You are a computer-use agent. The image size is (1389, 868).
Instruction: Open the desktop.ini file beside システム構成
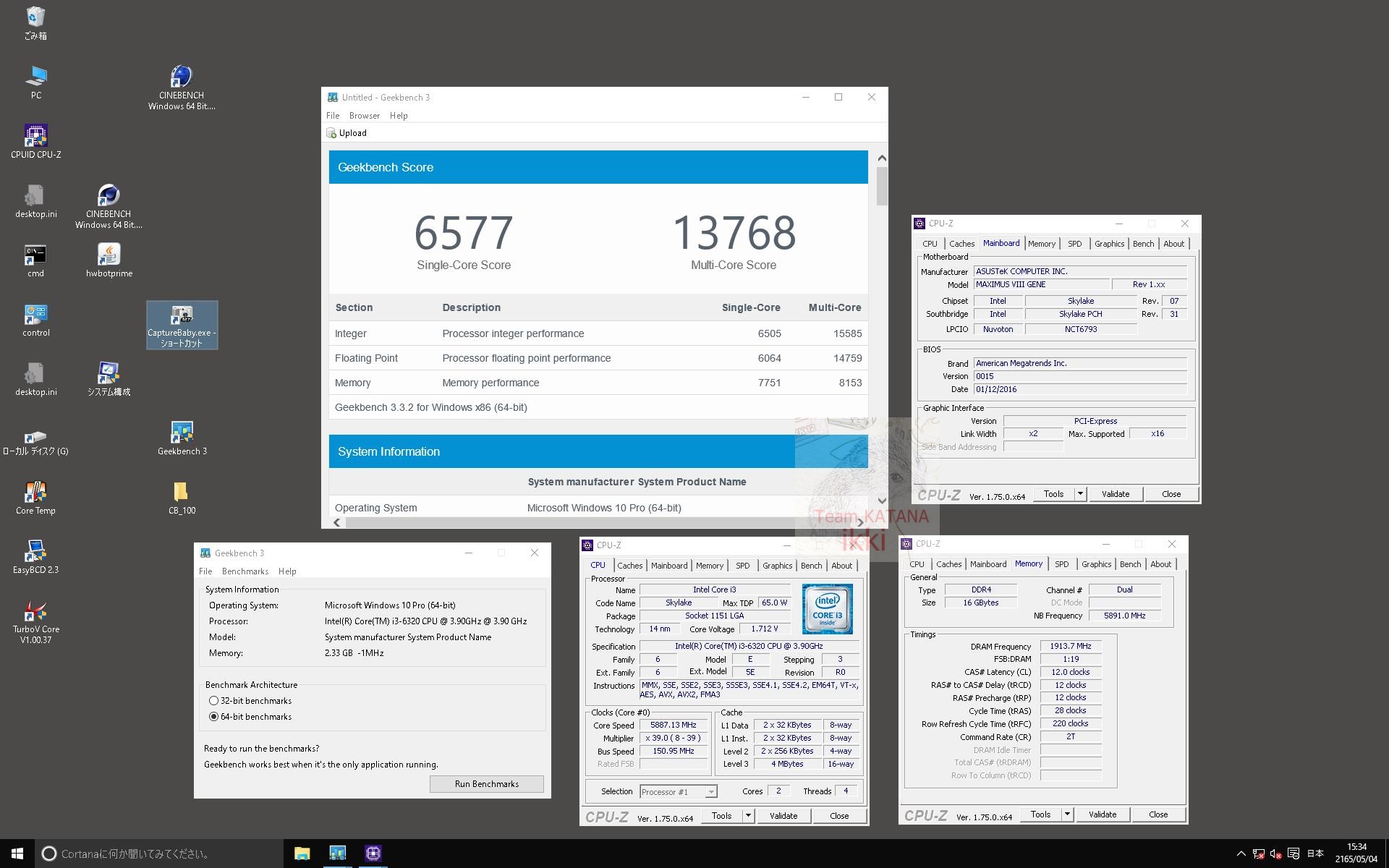[35, 379]
